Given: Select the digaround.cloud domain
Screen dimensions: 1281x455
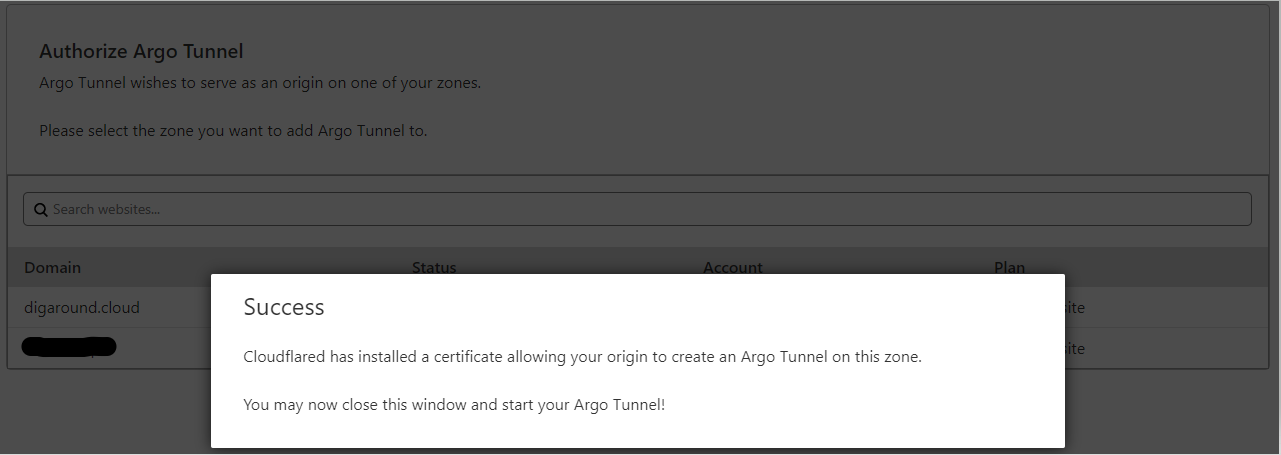Looking at the screenshot, I should tap(82, 308).
